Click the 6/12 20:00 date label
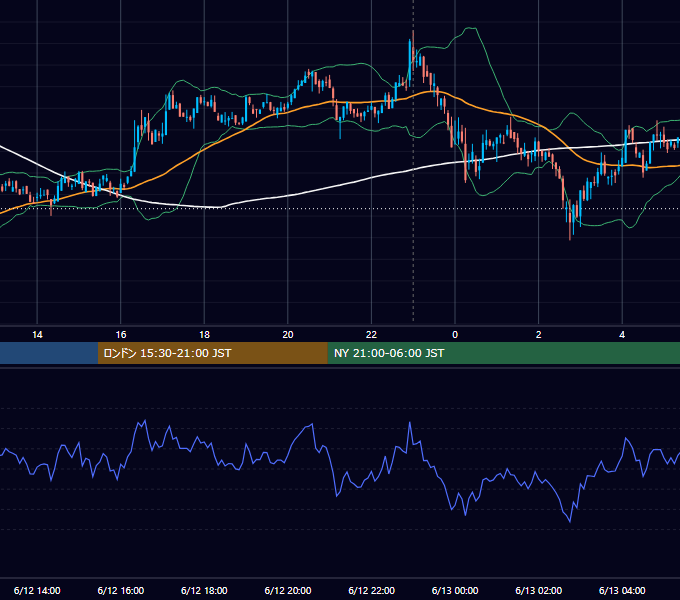 [288, 590]
